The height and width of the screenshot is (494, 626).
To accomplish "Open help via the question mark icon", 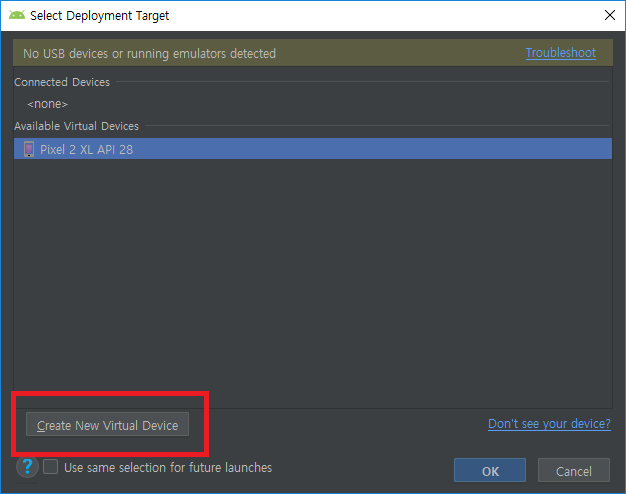I will point(27,466).
